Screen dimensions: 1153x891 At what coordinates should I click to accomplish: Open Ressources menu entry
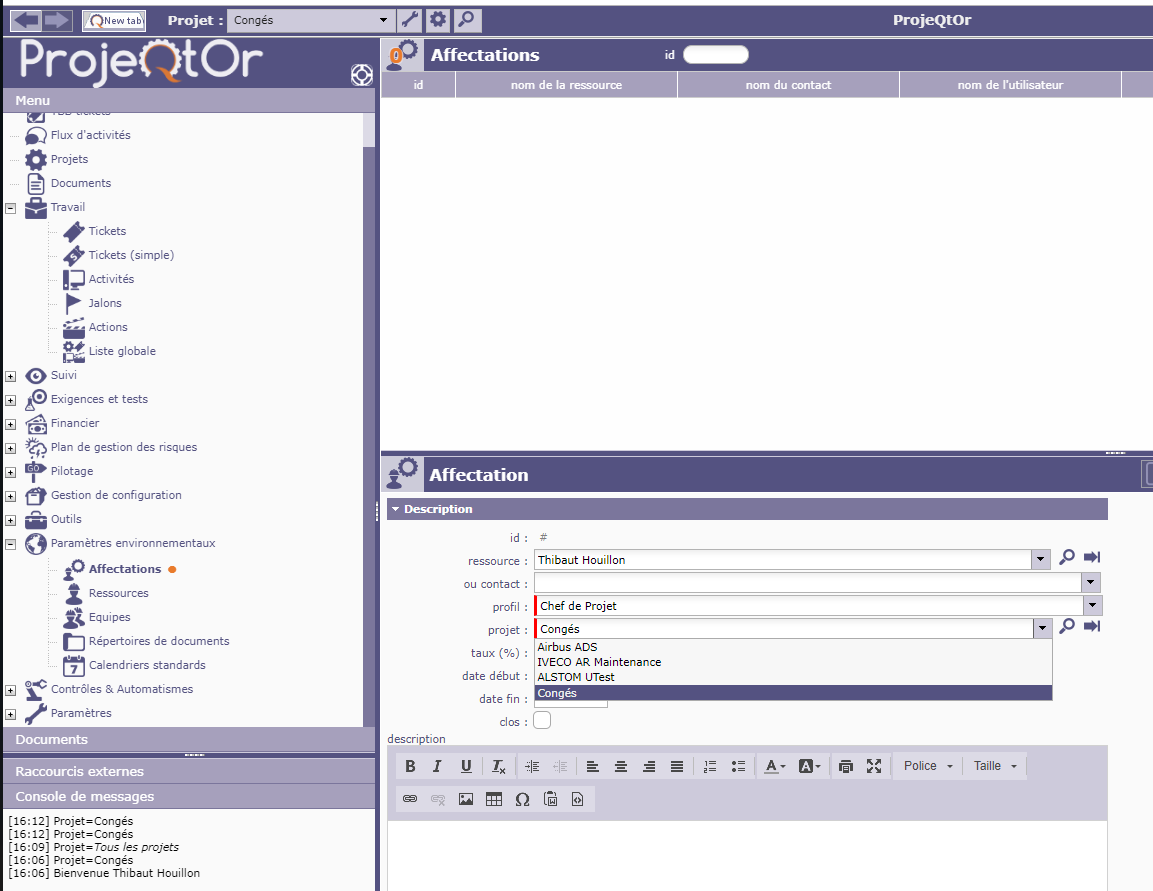[118, 593]
